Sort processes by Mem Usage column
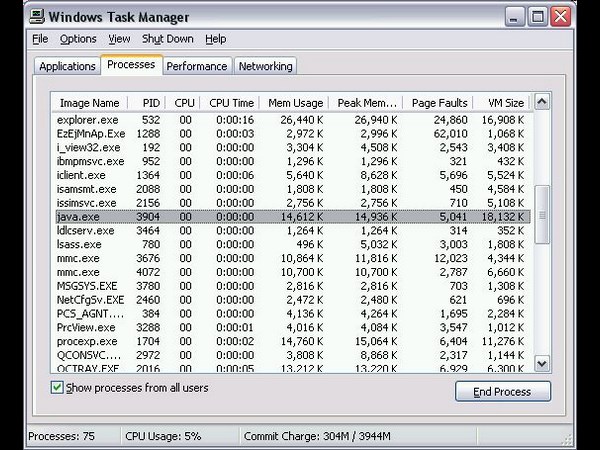The image size is (600, 450). 295,103
